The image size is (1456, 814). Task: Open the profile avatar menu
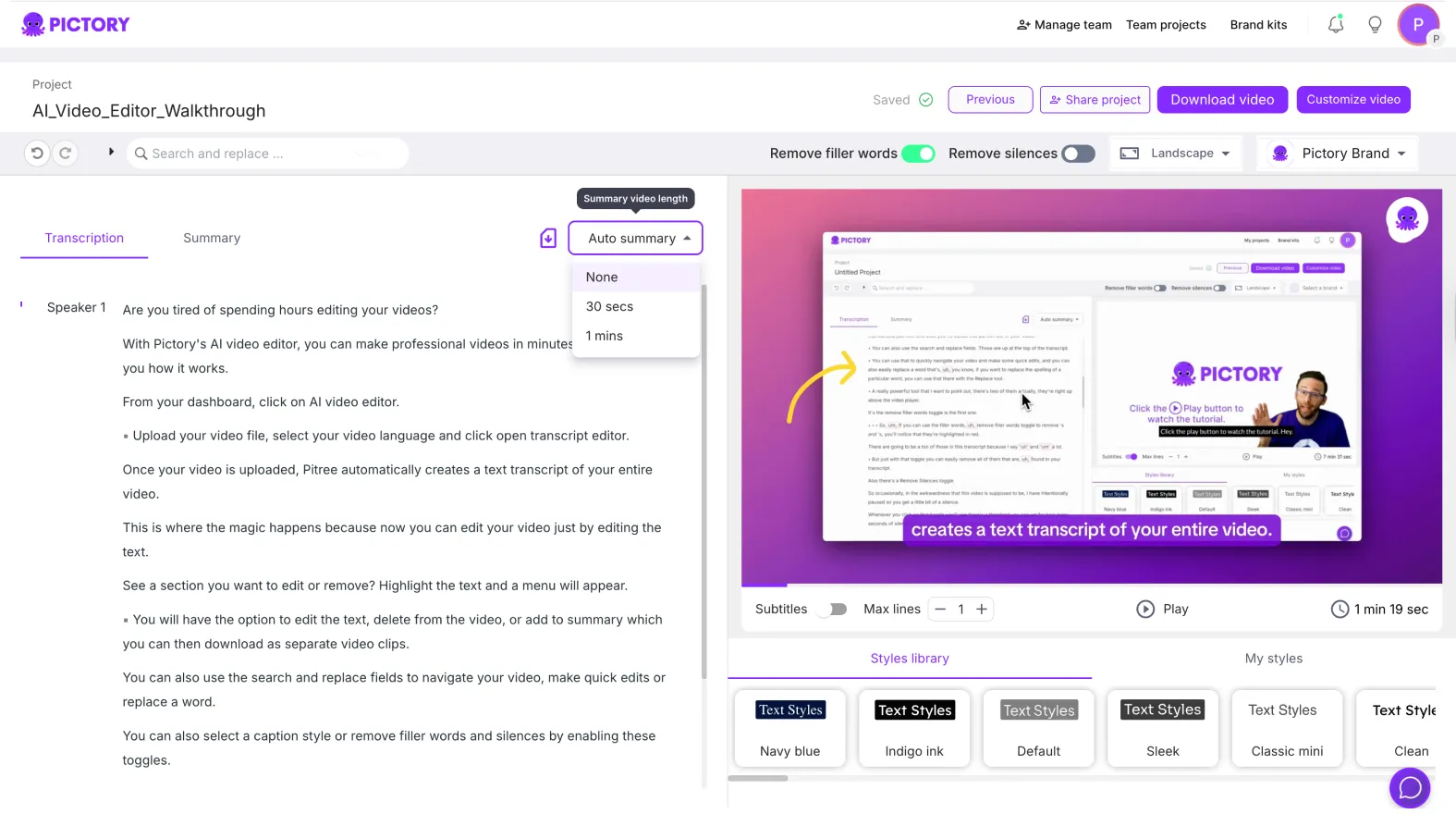pyautogui.click(x=1417, y=25)
